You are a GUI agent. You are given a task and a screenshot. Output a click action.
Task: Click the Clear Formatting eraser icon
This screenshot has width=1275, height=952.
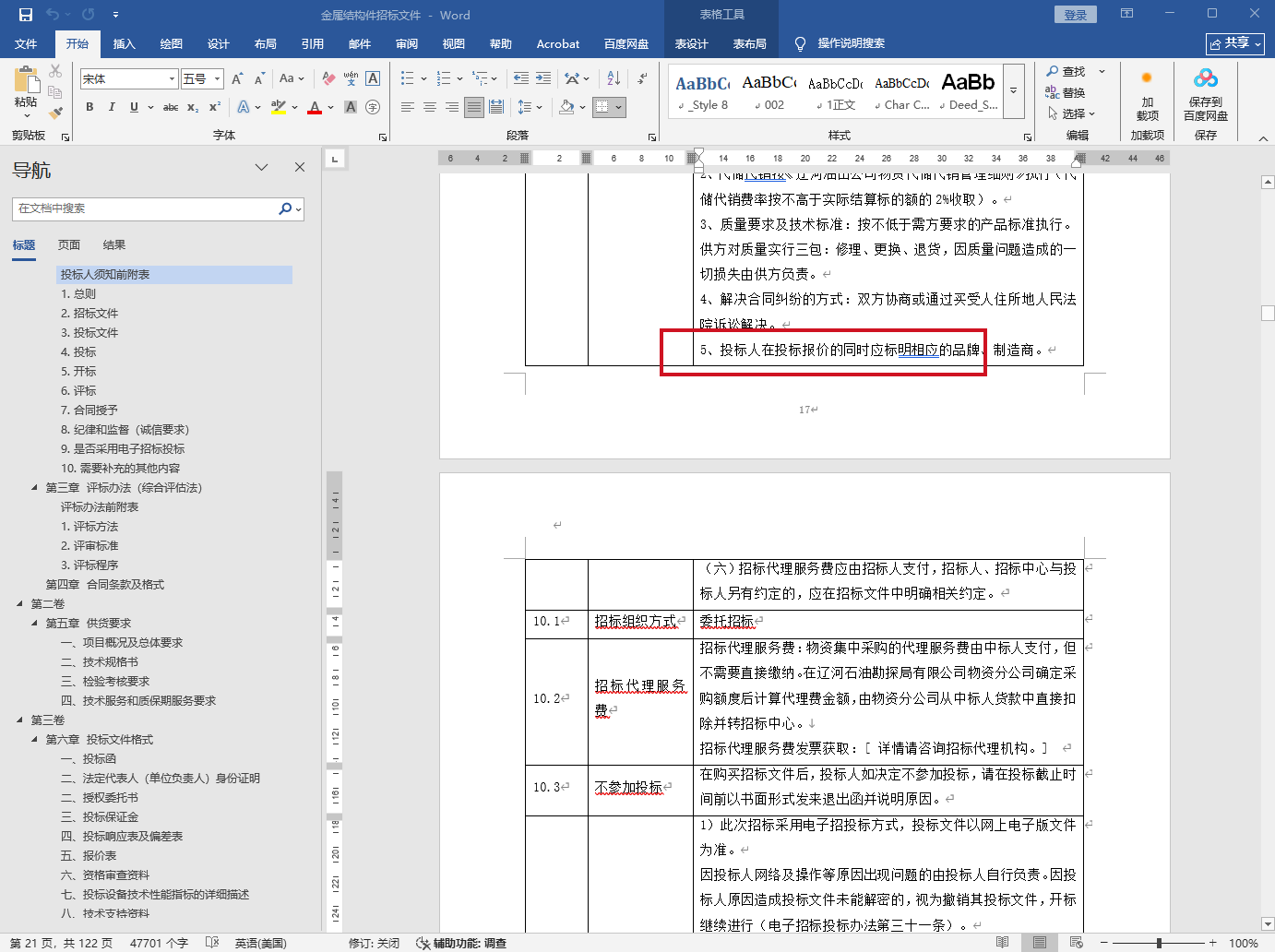(328, 78)
